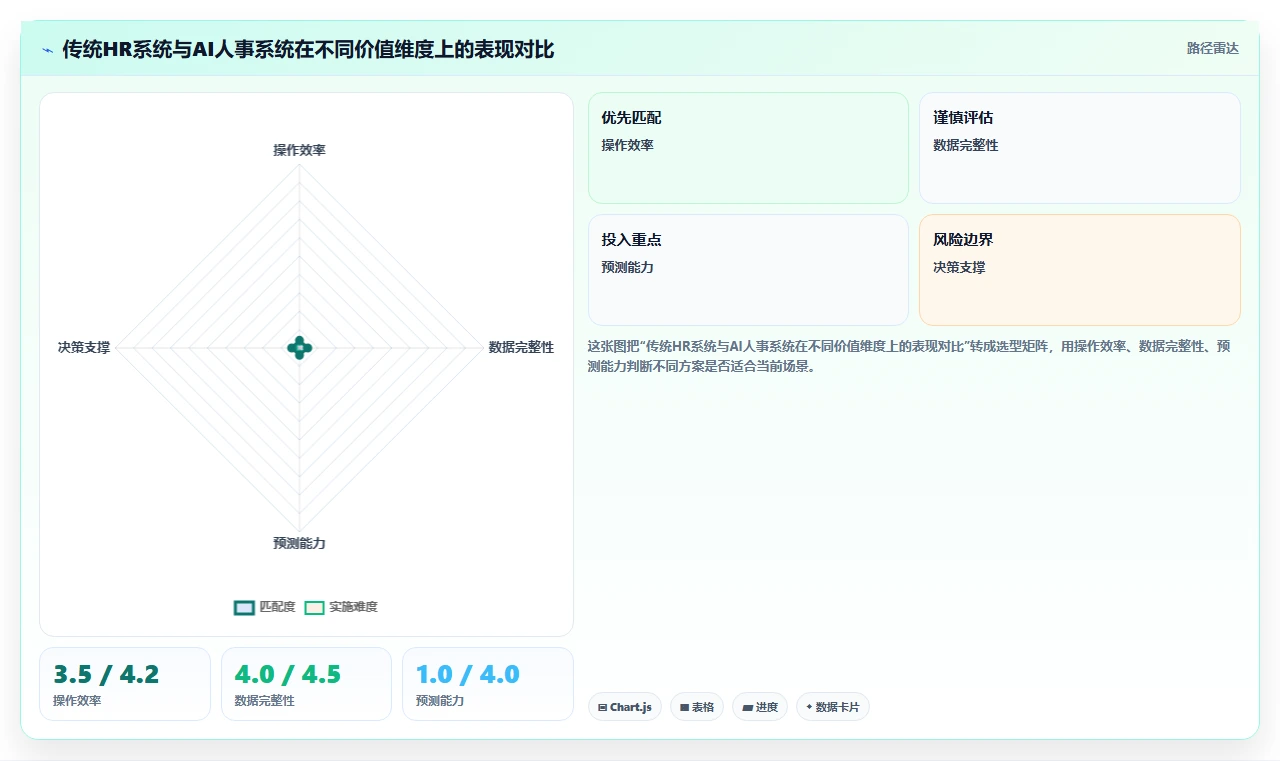Select the 4.0 / 4.5 数据完整性 stat card
This screenshot has width=1280, height=761.
(x=306, y=684)
